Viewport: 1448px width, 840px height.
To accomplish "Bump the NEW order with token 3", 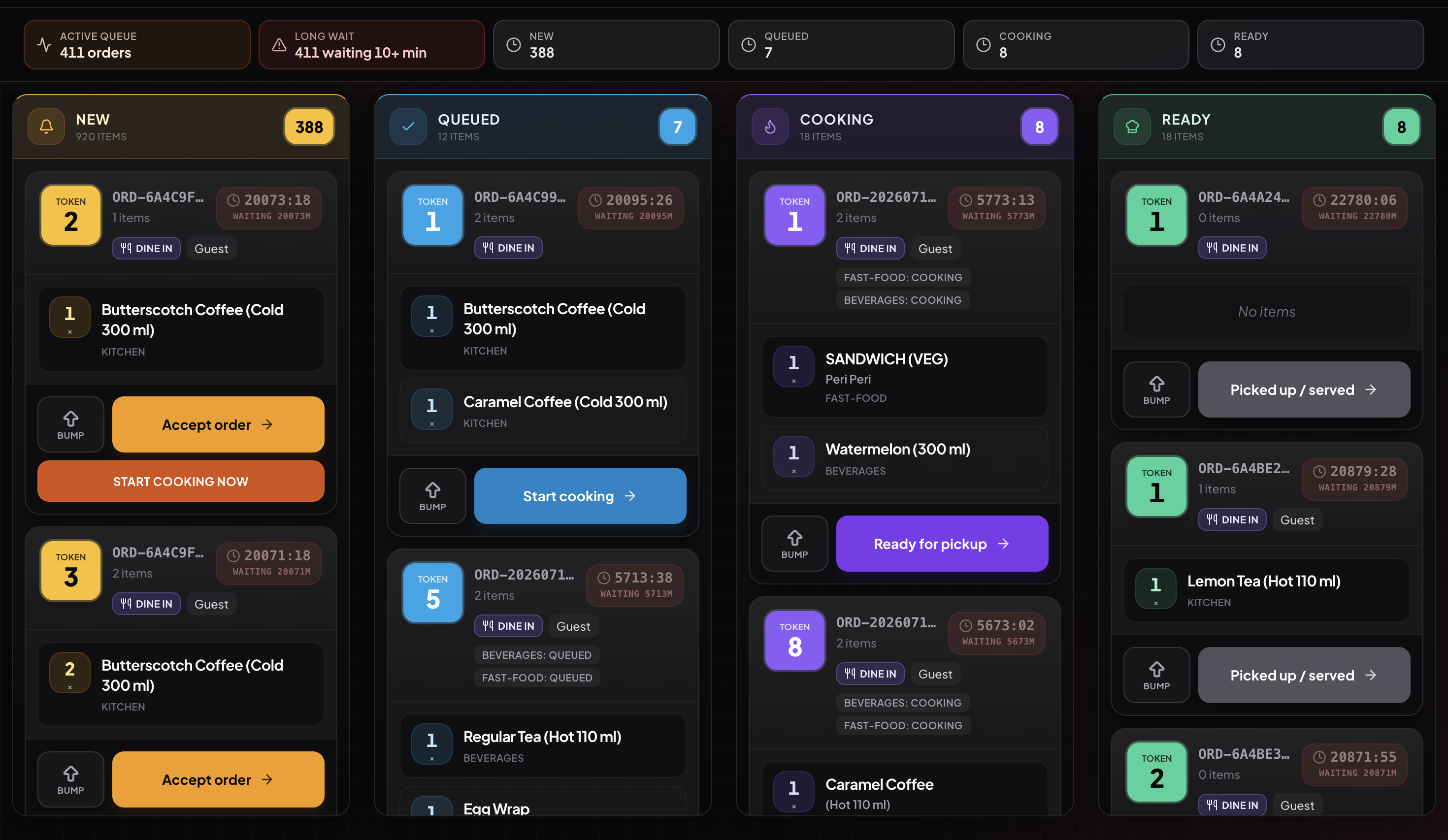I will [71, 779].
